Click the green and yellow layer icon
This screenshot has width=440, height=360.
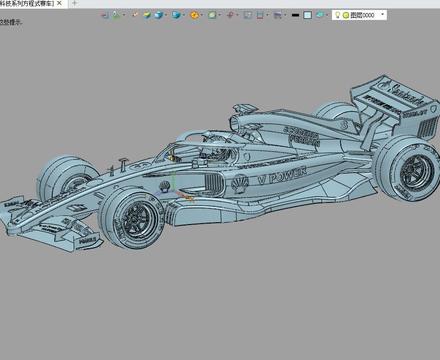pyautogui.click(x=147, y=15)
